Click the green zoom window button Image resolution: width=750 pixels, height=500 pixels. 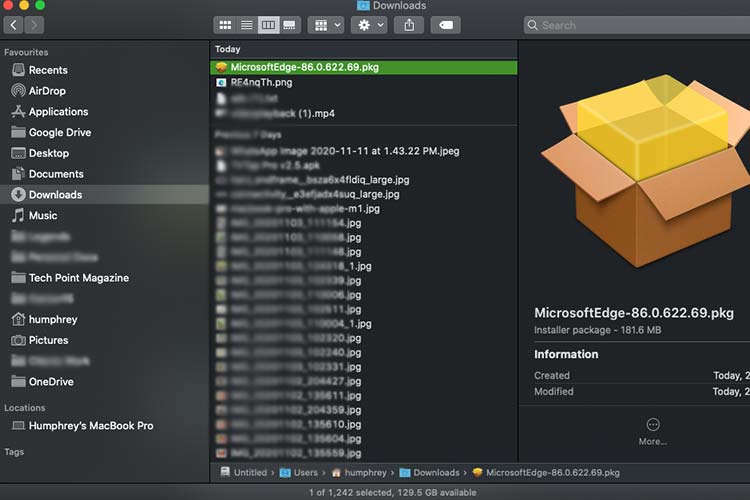click(x=40, y=4)
